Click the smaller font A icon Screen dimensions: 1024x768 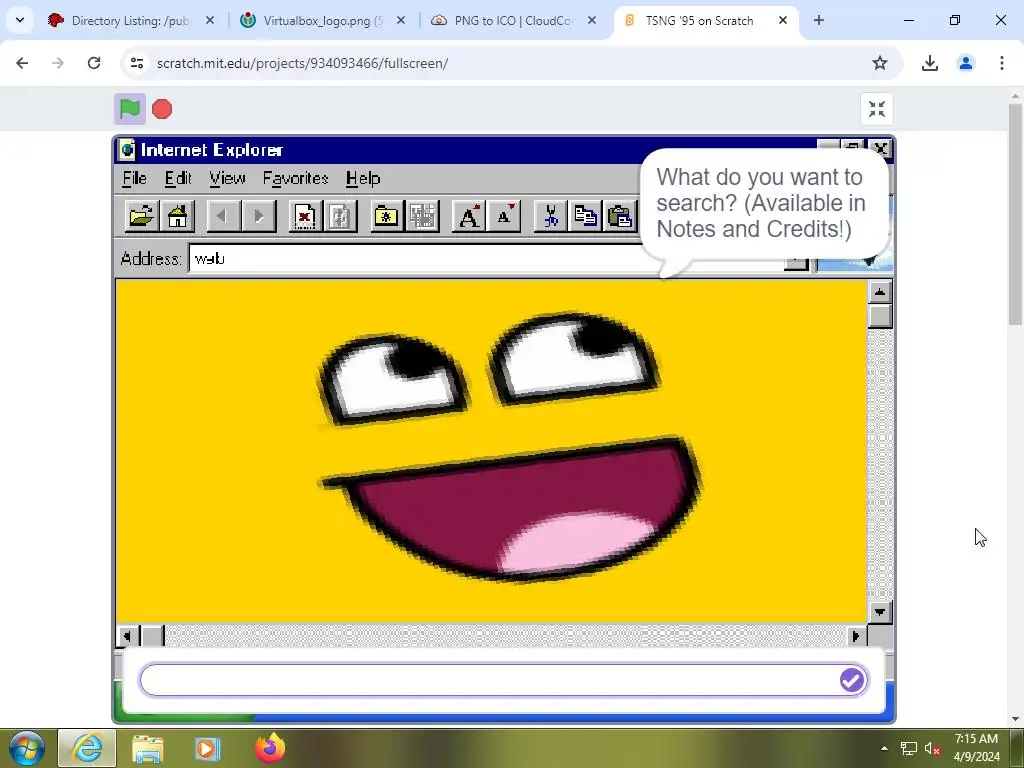click(504, 216)
